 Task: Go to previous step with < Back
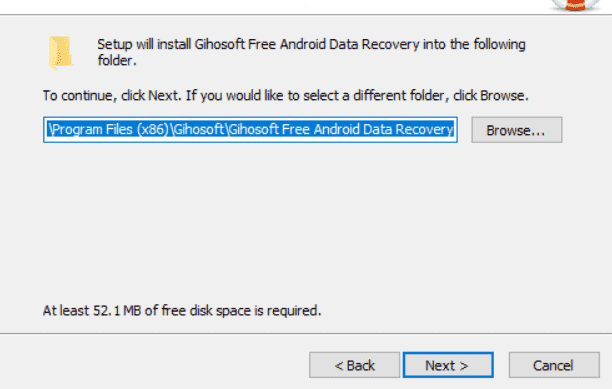click(x=354, y=365)
